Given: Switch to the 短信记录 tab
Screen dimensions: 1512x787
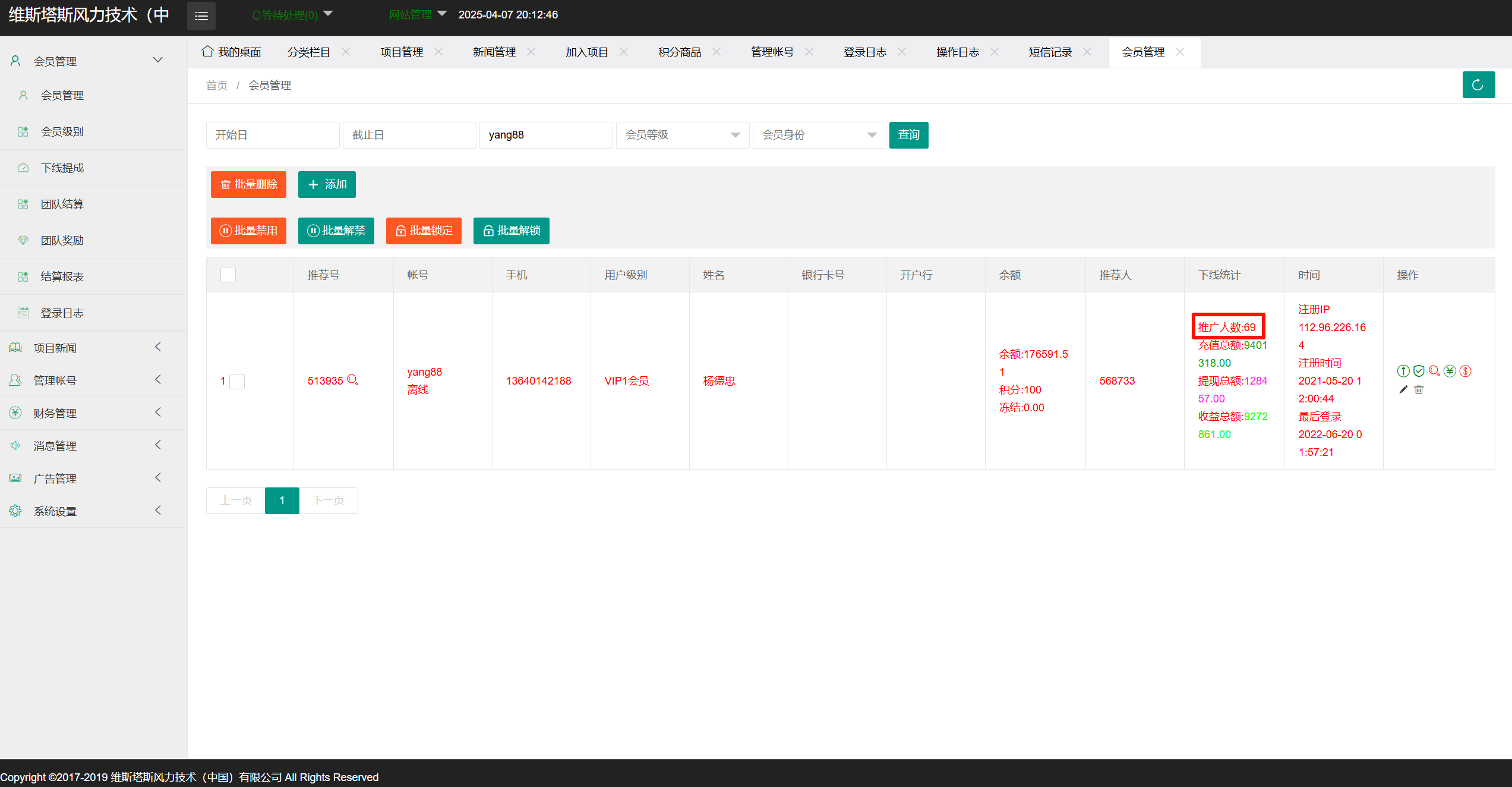Looking at the screenshot, I should coord(1050,52).
